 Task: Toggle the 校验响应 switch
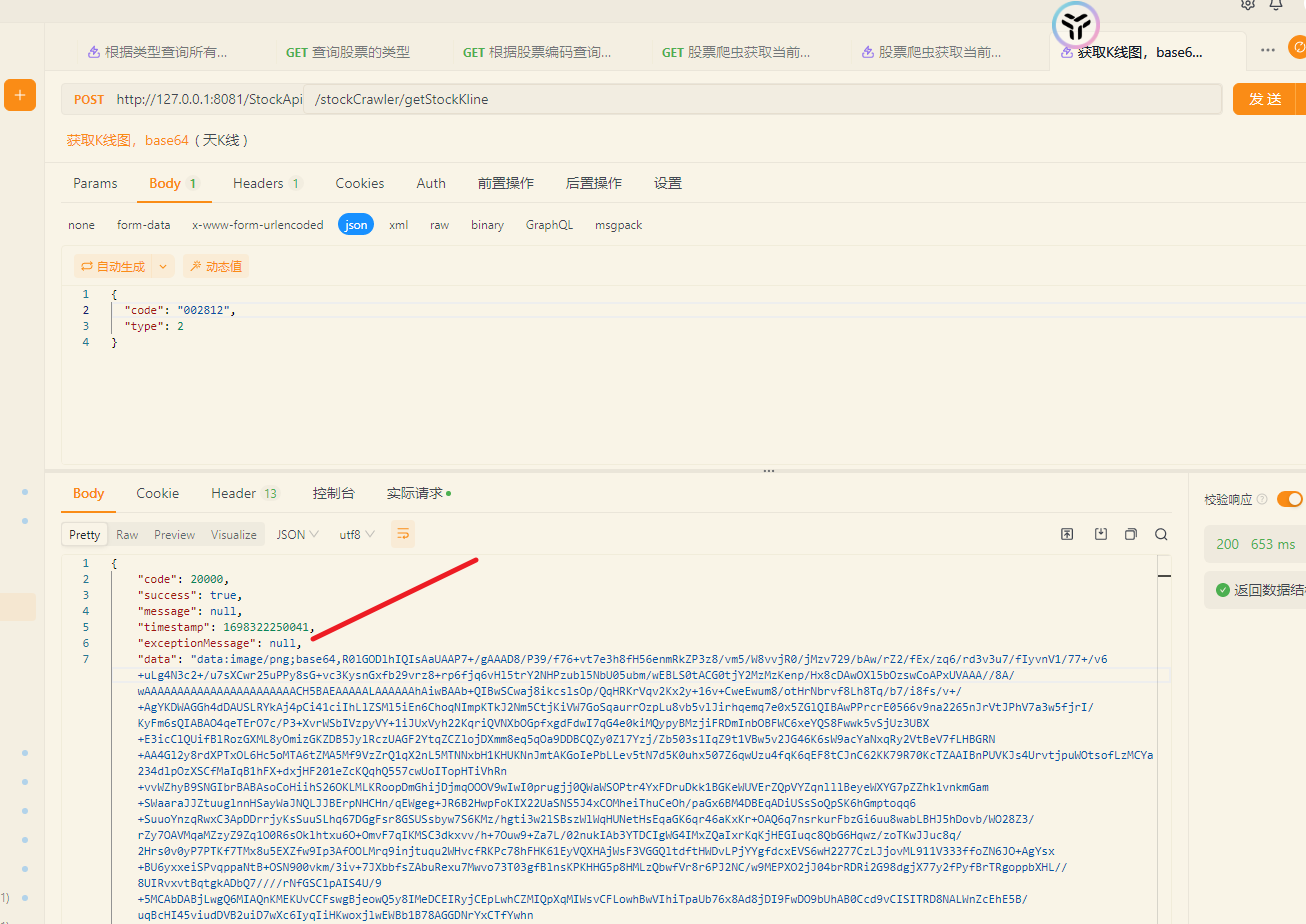pos(1290,499)
